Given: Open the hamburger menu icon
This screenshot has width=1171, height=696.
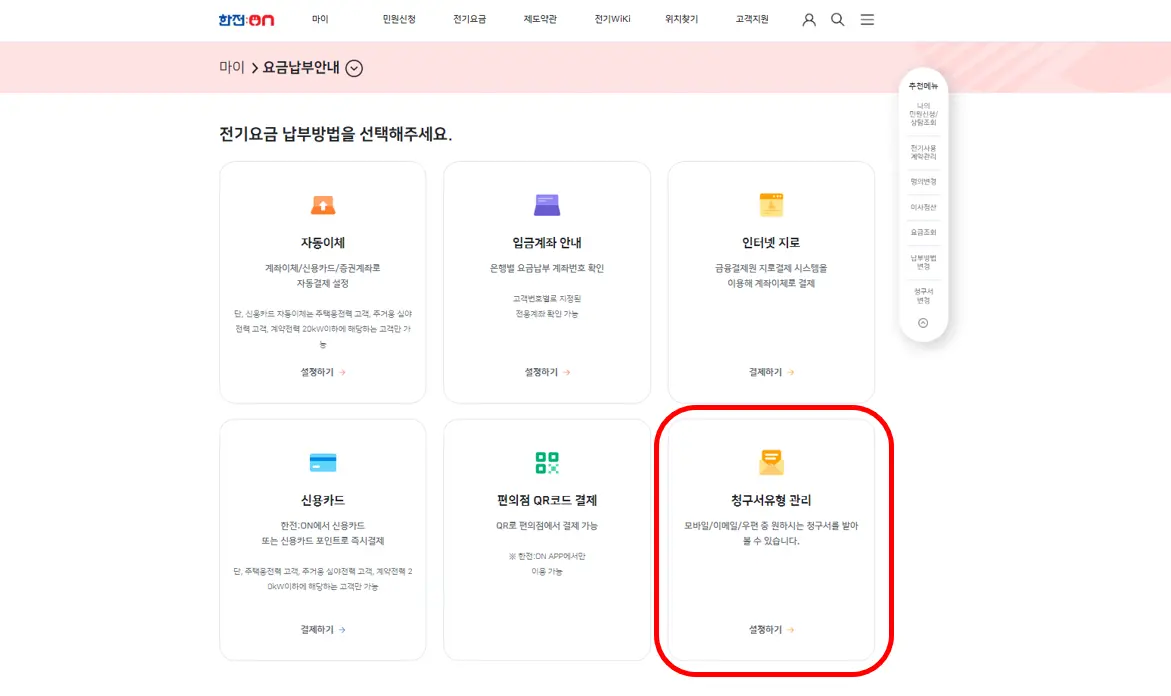Looking at the screenshot, I should point(867,19).
